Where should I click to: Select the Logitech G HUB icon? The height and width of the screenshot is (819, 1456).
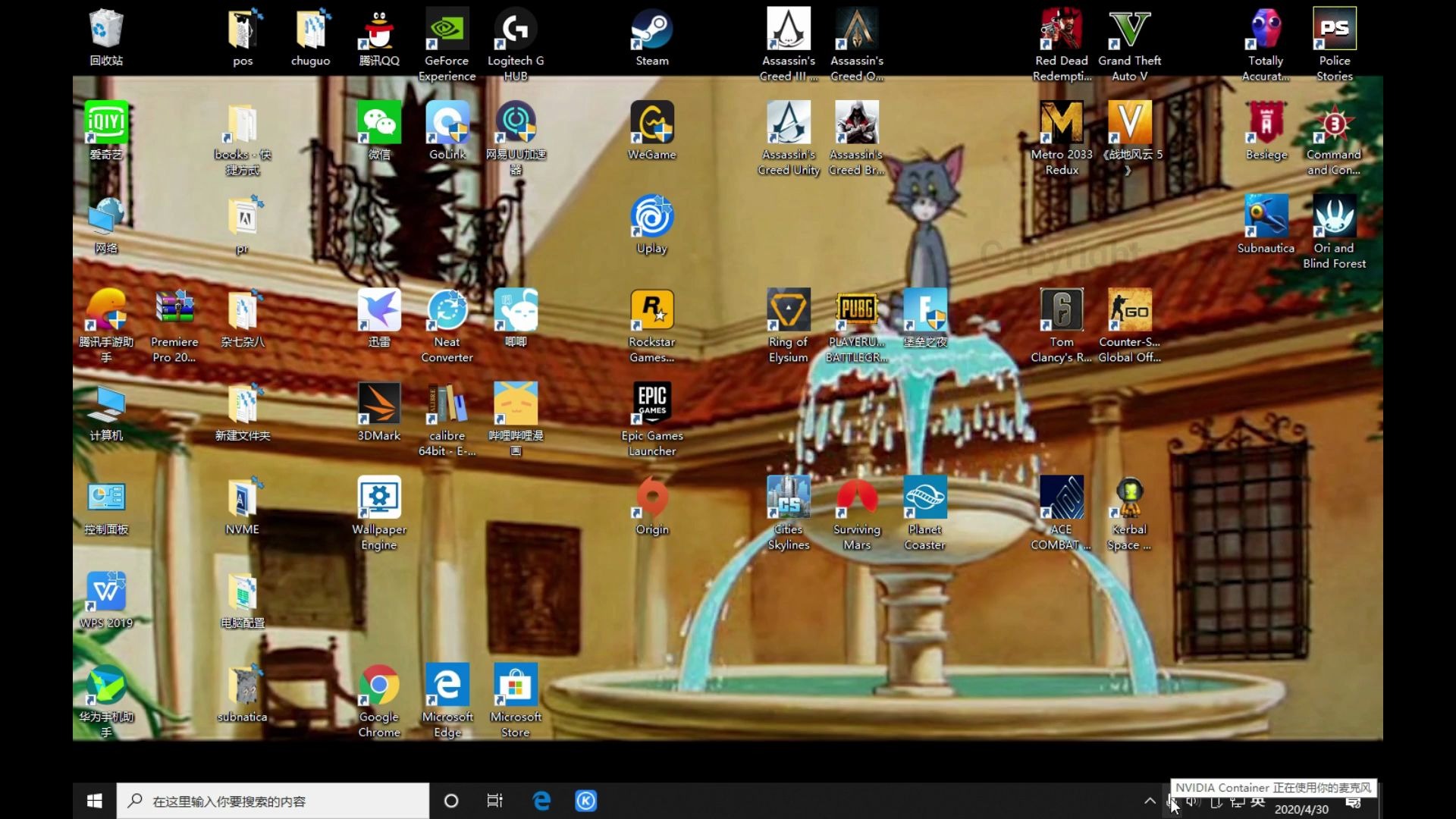516,44
